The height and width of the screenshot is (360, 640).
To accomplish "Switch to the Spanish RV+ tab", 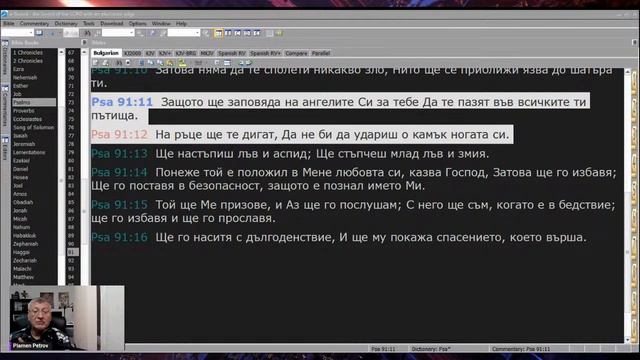I will (x=265, y=53).
